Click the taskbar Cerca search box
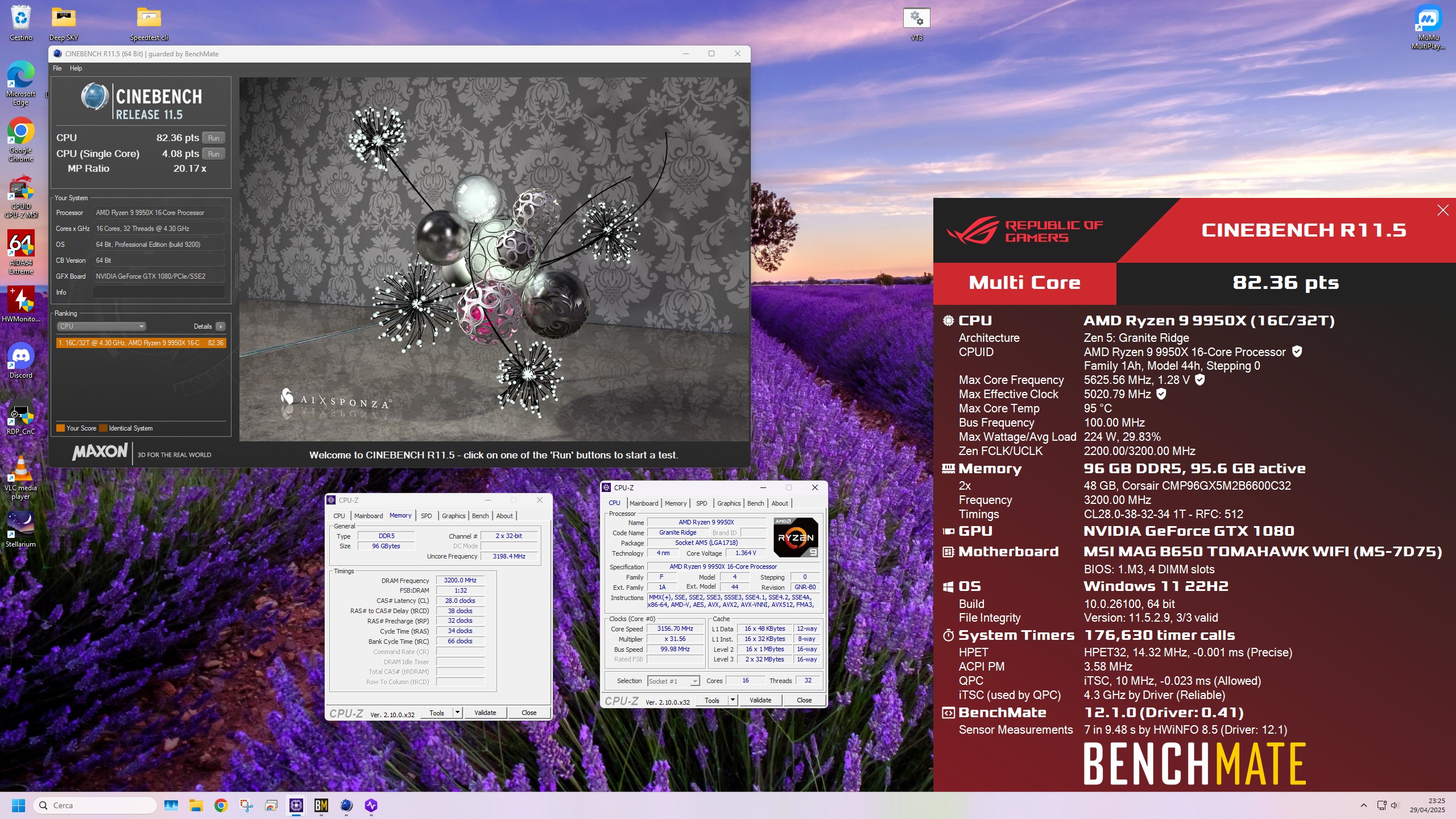 pyautogui.click(x=95, y=805)
